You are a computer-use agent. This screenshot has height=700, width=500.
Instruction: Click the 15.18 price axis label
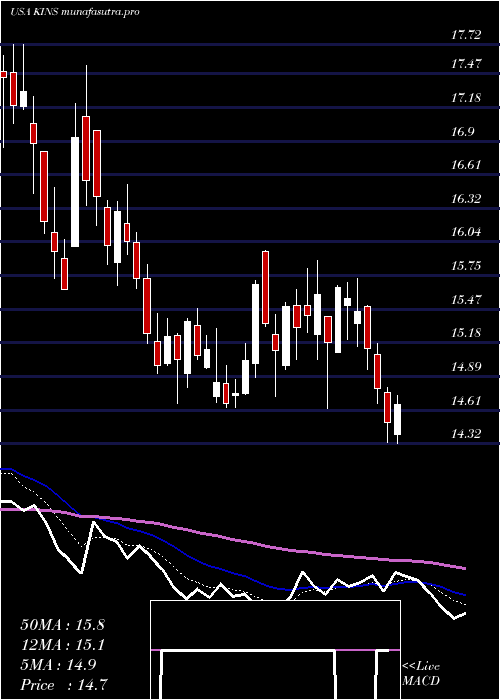(x=466, y=333)
